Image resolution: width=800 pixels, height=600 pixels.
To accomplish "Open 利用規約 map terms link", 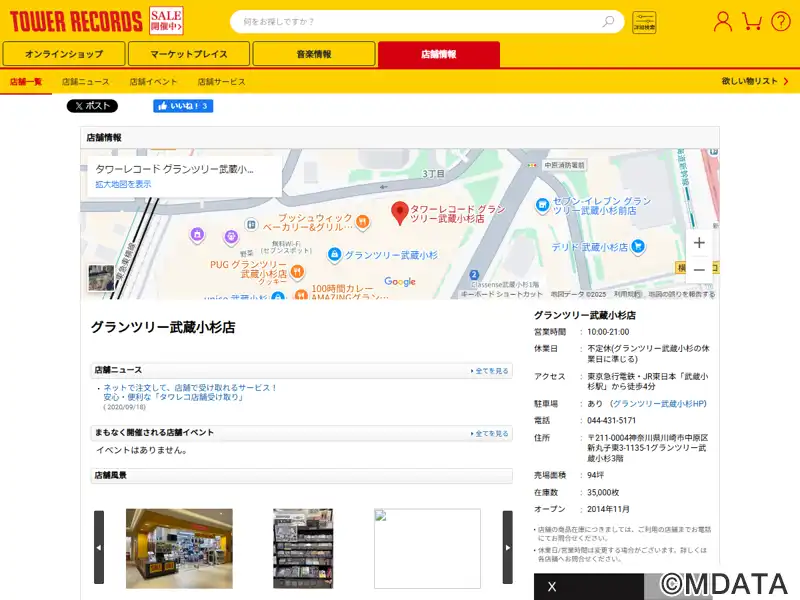I will [x=627, y=294].
